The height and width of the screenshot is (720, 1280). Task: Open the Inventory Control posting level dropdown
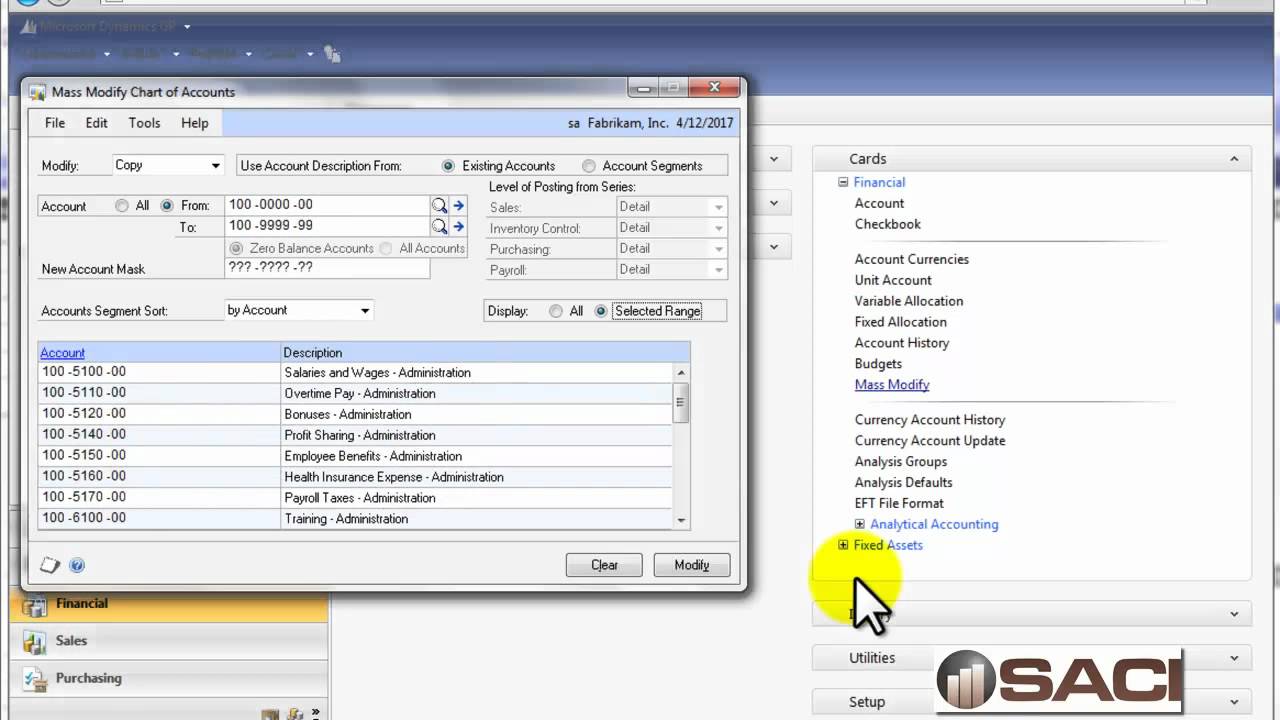pos(718,228)
